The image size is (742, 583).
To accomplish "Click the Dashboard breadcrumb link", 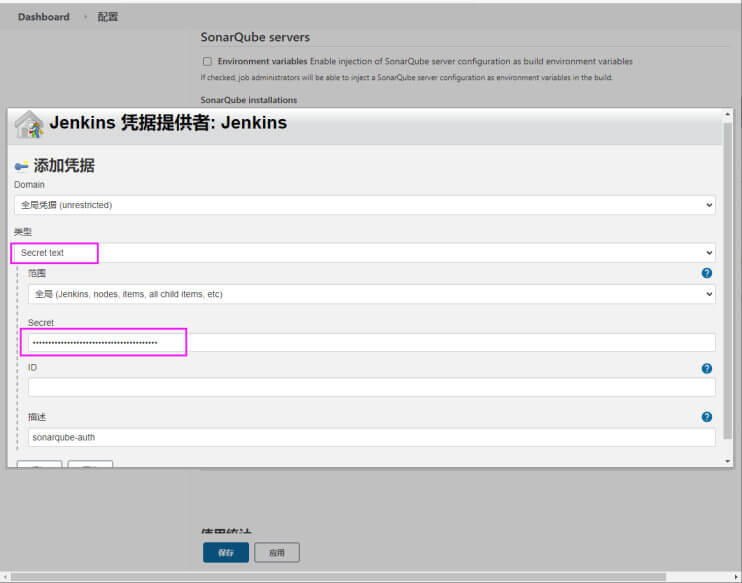I will (44, 17).
